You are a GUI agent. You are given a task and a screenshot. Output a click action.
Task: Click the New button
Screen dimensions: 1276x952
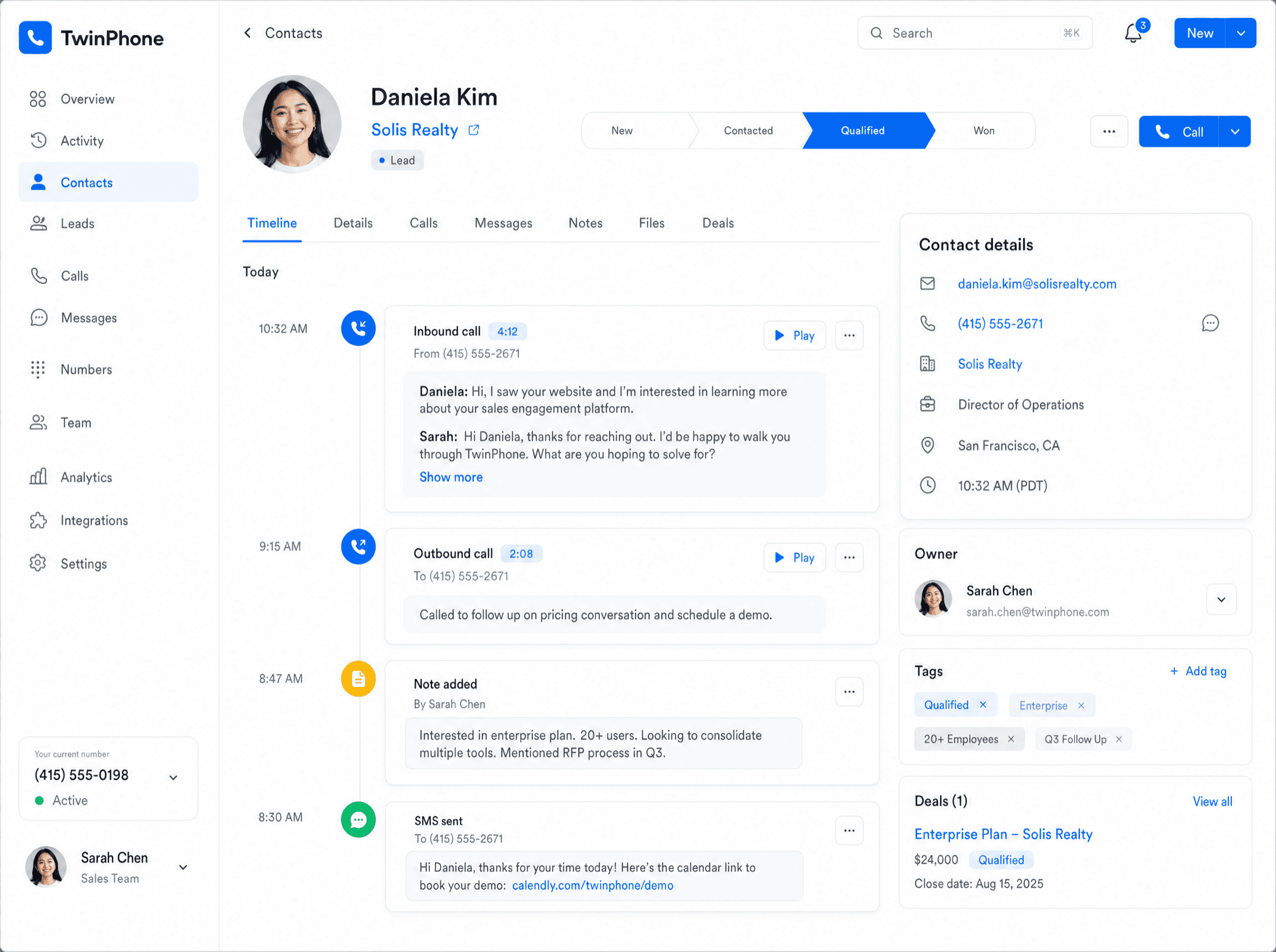click(1200, 33)
